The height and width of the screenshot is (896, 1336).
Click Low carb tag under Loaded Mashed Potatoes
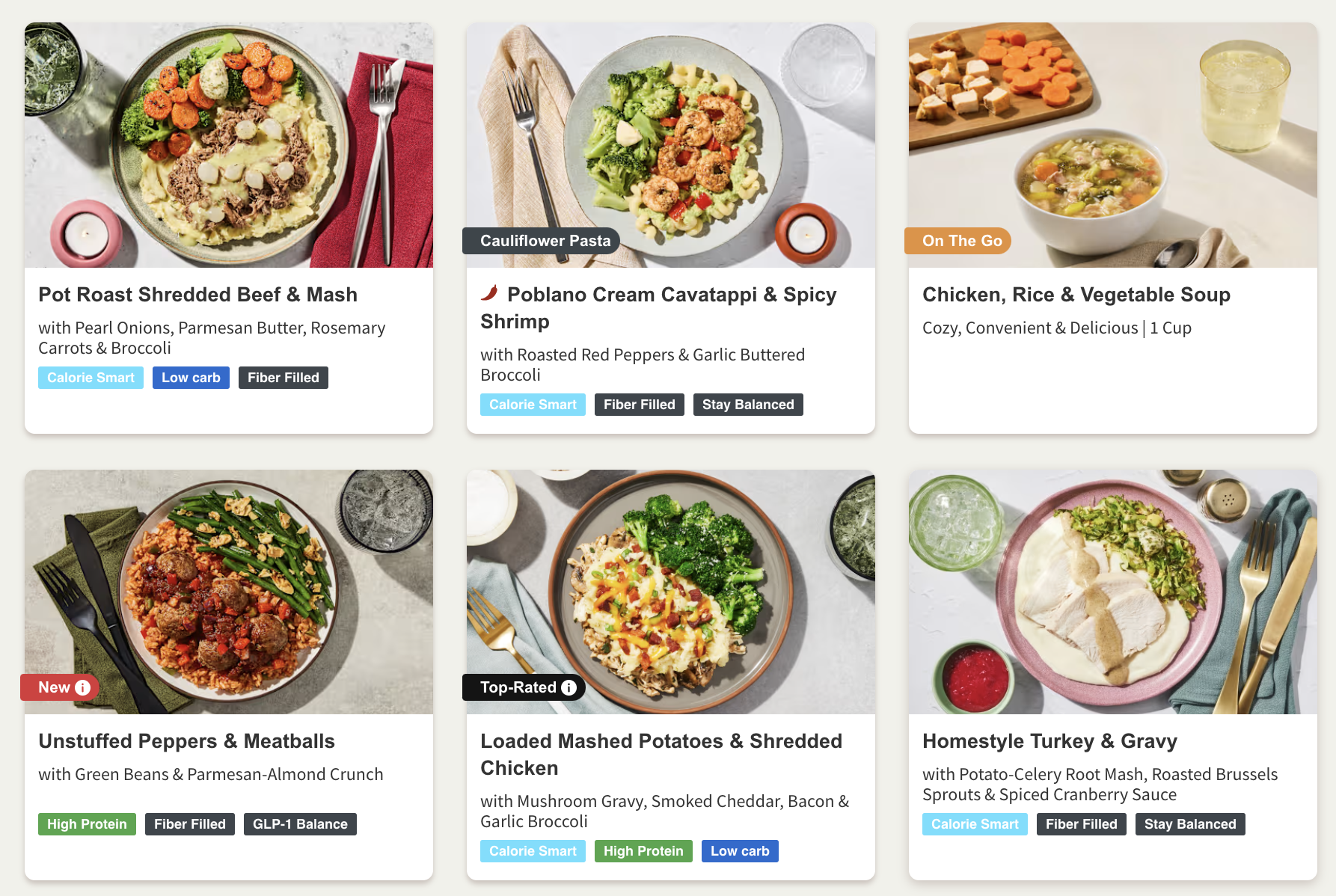click(740, 851)
